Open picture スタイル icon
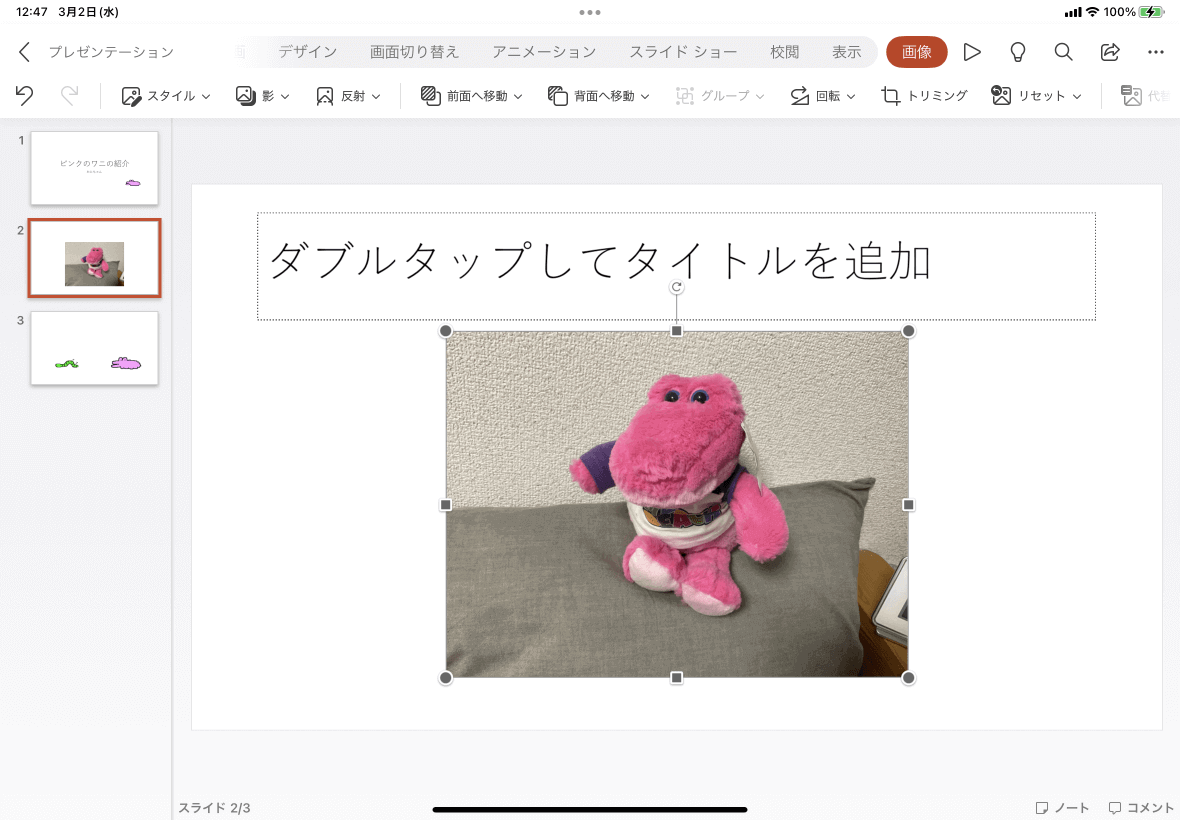1180x820 pixels. (131, 96)
